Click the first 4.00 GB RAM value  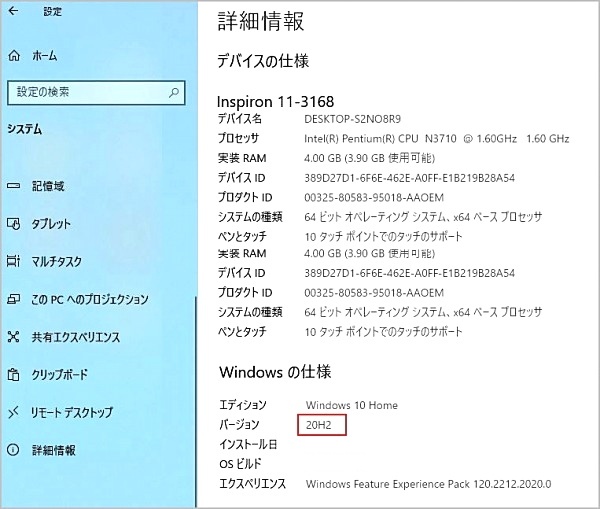(369, 158)
